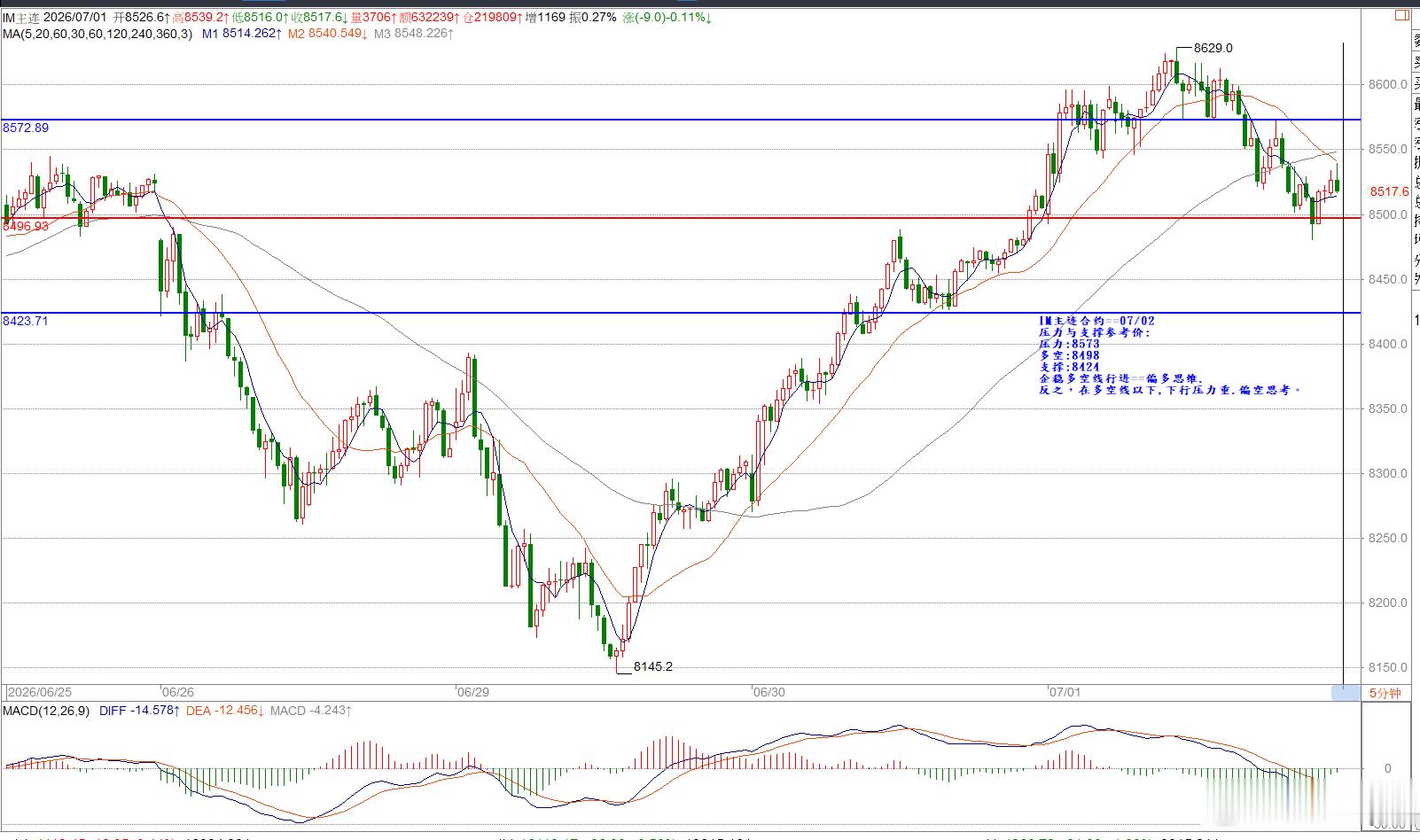
Task: Click the M3 8548.226 moving average value
Action: 414,34
